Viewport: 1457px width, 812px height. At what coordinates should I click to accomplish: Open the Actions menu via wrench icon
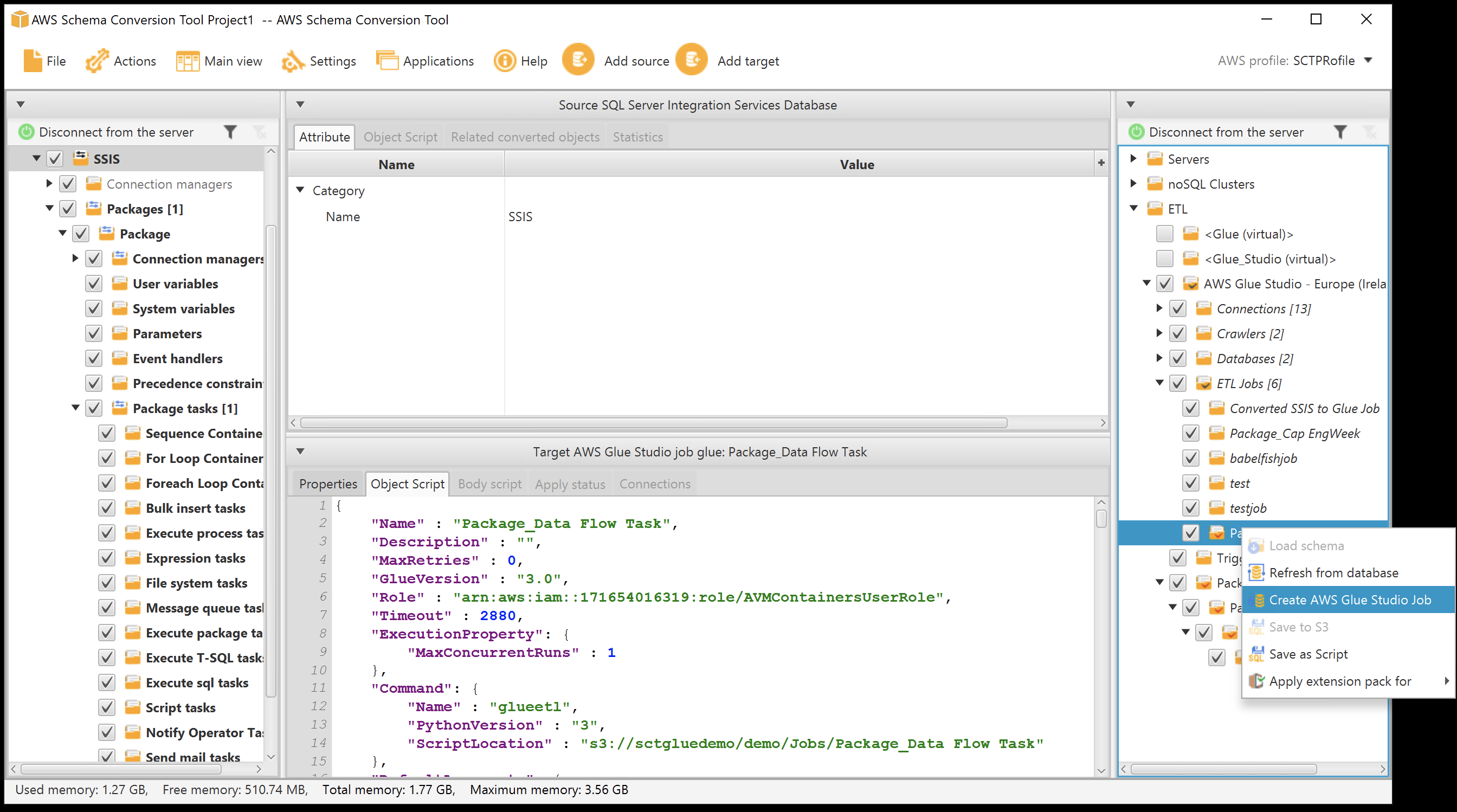tap(97, 61)
